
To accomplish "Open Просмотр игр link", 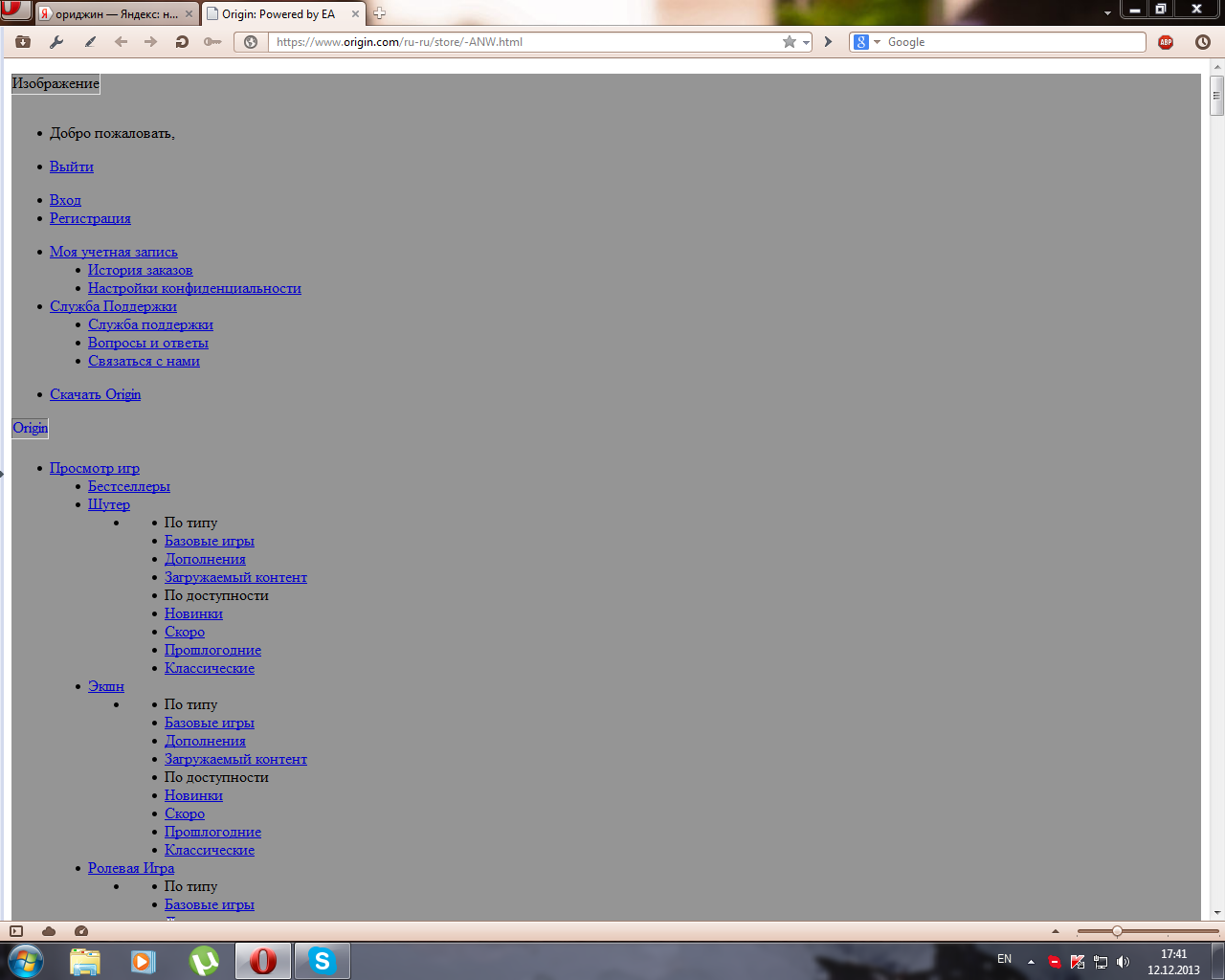I will pos(95,468).
